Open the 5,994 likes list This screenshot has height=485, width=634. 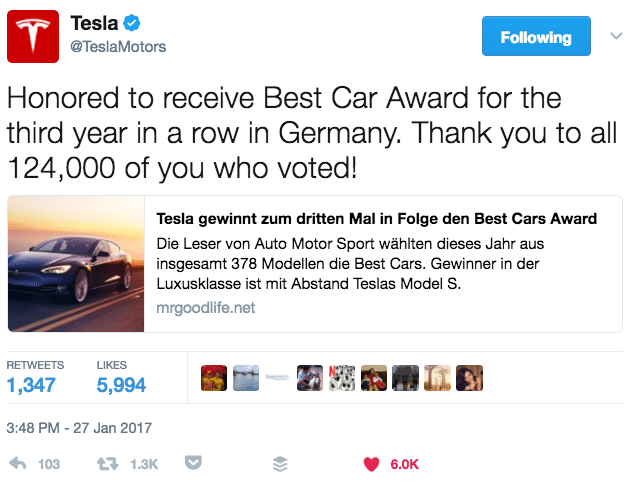pos(121,384)
